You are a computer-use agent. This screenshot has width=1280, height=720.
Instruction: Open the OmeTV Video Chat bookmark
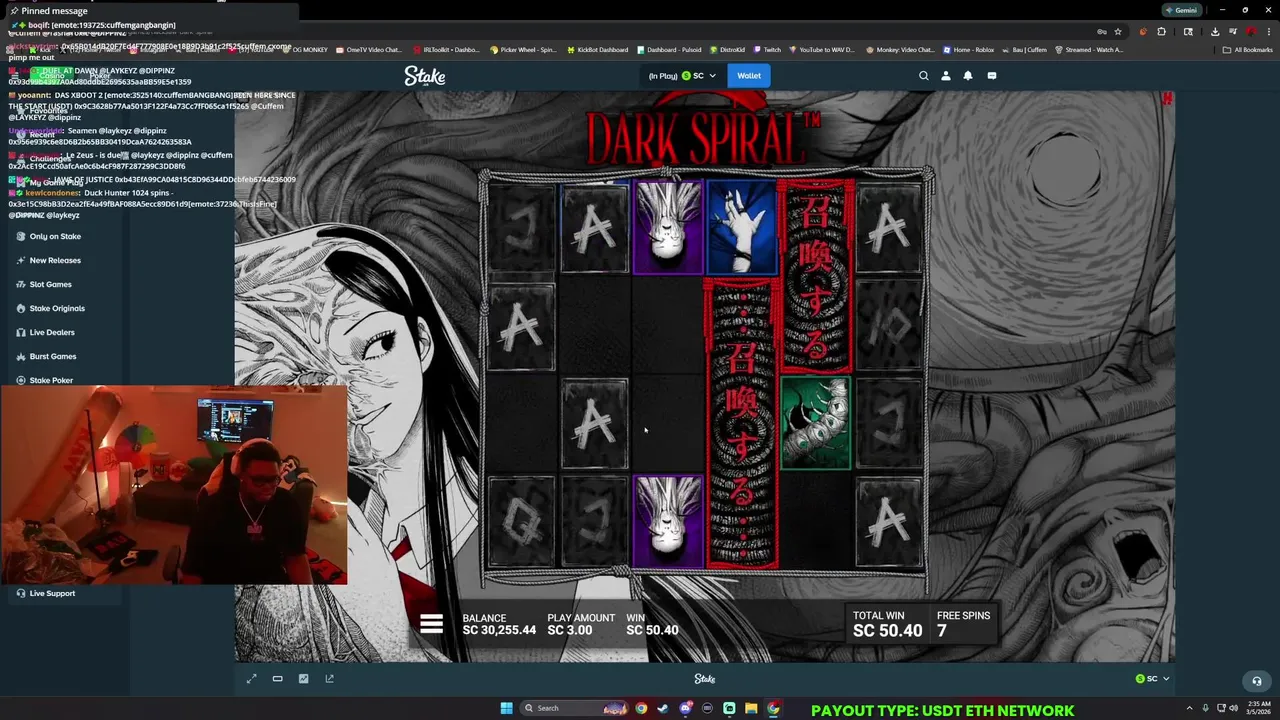(369, 49)
